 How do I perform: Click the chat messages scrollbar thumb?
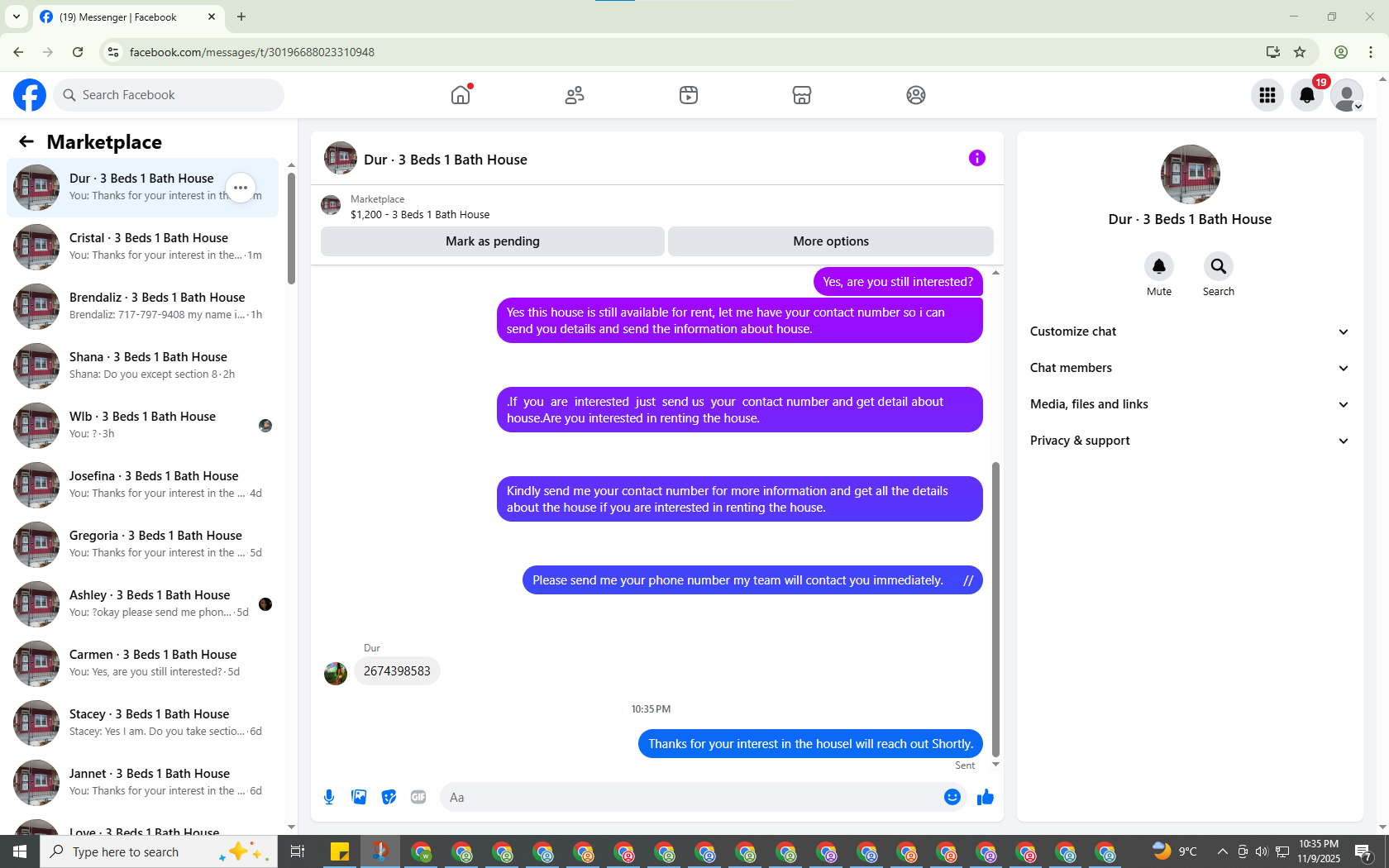coord(995,609)
